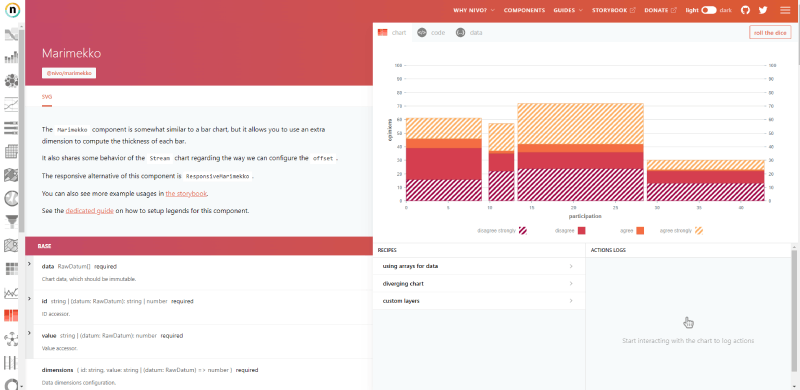Open the diverging chart recipe
The width and height of the screenshot is (800, 390).
pyautogui.click(x=479, y=283)
